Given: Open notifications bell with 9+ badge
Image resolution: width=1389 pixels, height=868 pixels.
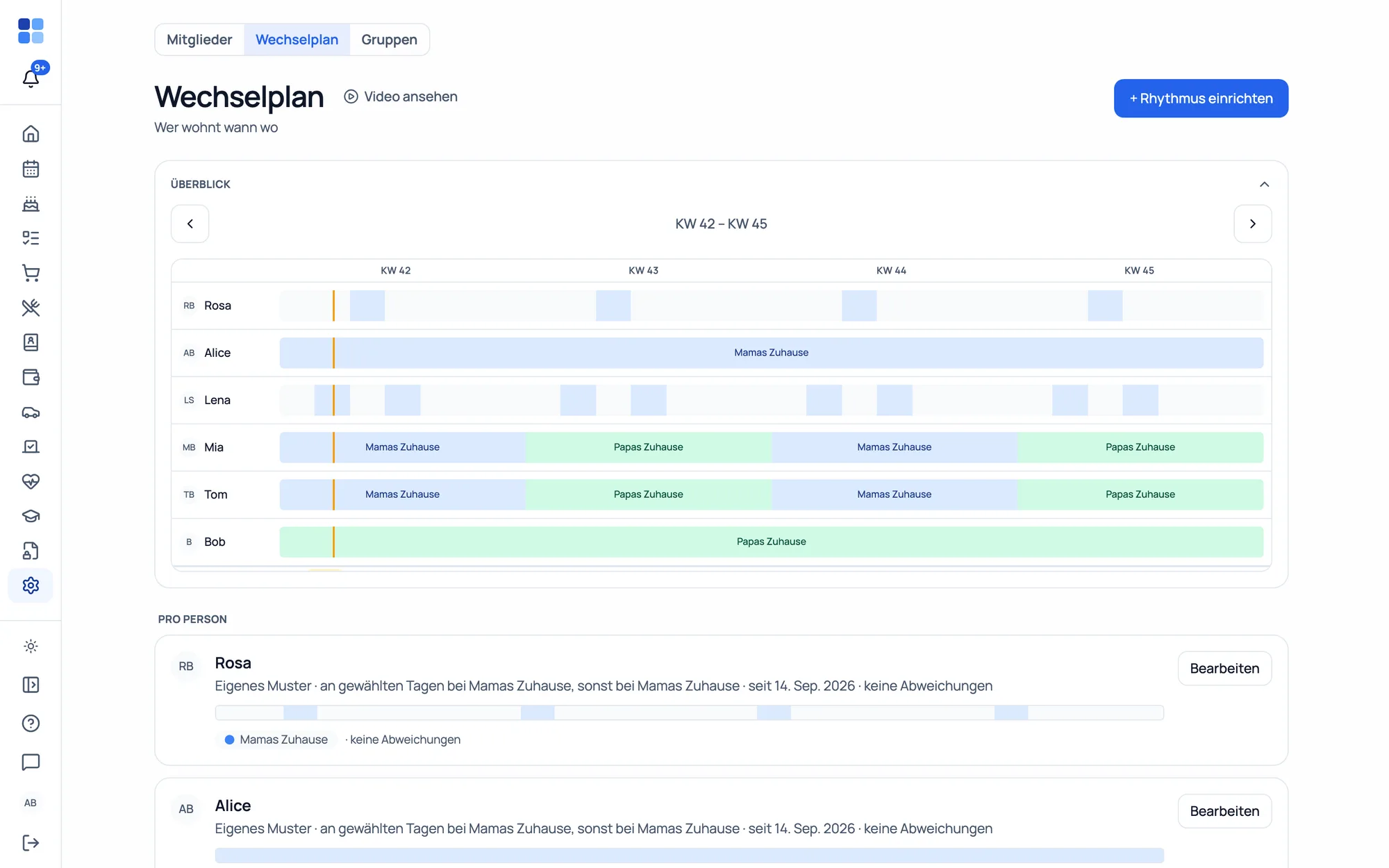Looking at the screenshot, I should 31,78.
